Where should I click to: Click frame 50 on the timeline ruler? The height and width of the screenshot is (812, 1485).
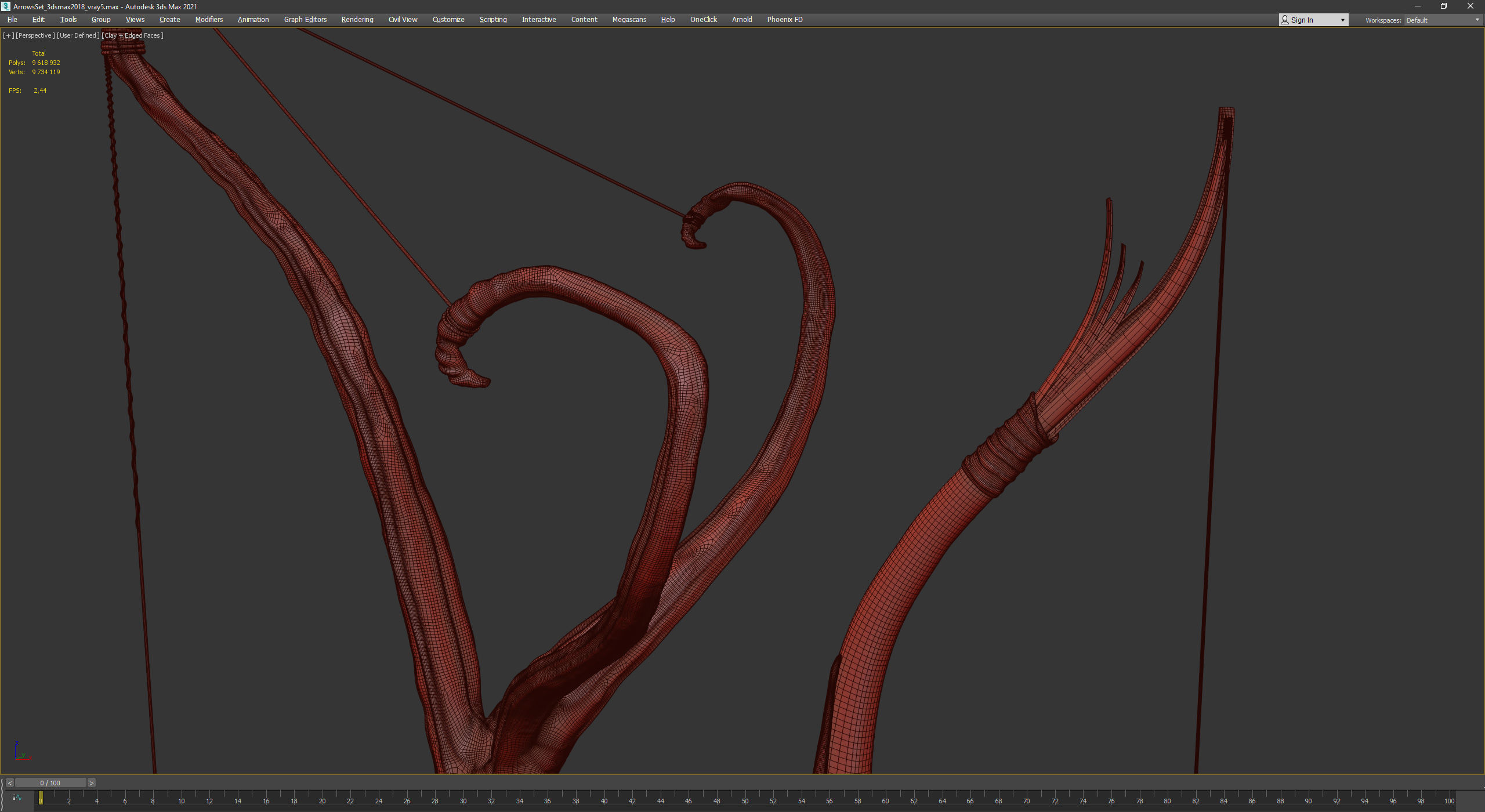tap(745, 800)
